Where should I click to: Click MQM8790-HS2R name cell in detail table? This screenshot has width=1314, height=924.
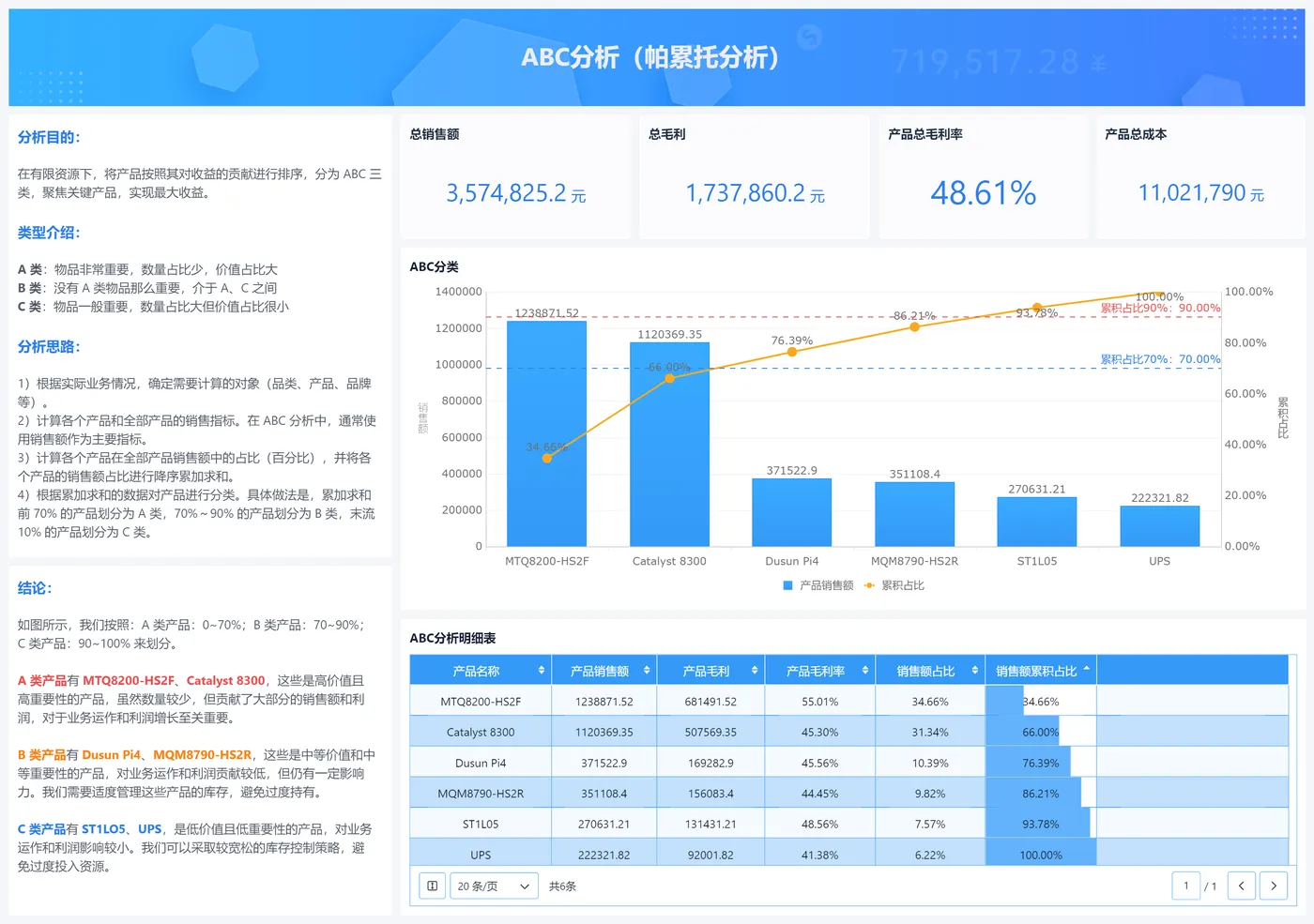tap(481, 794)
